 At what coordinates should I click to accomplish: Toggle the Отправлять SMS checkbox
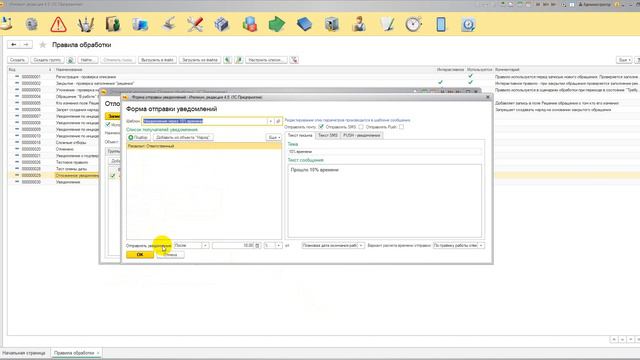point(361,127)
